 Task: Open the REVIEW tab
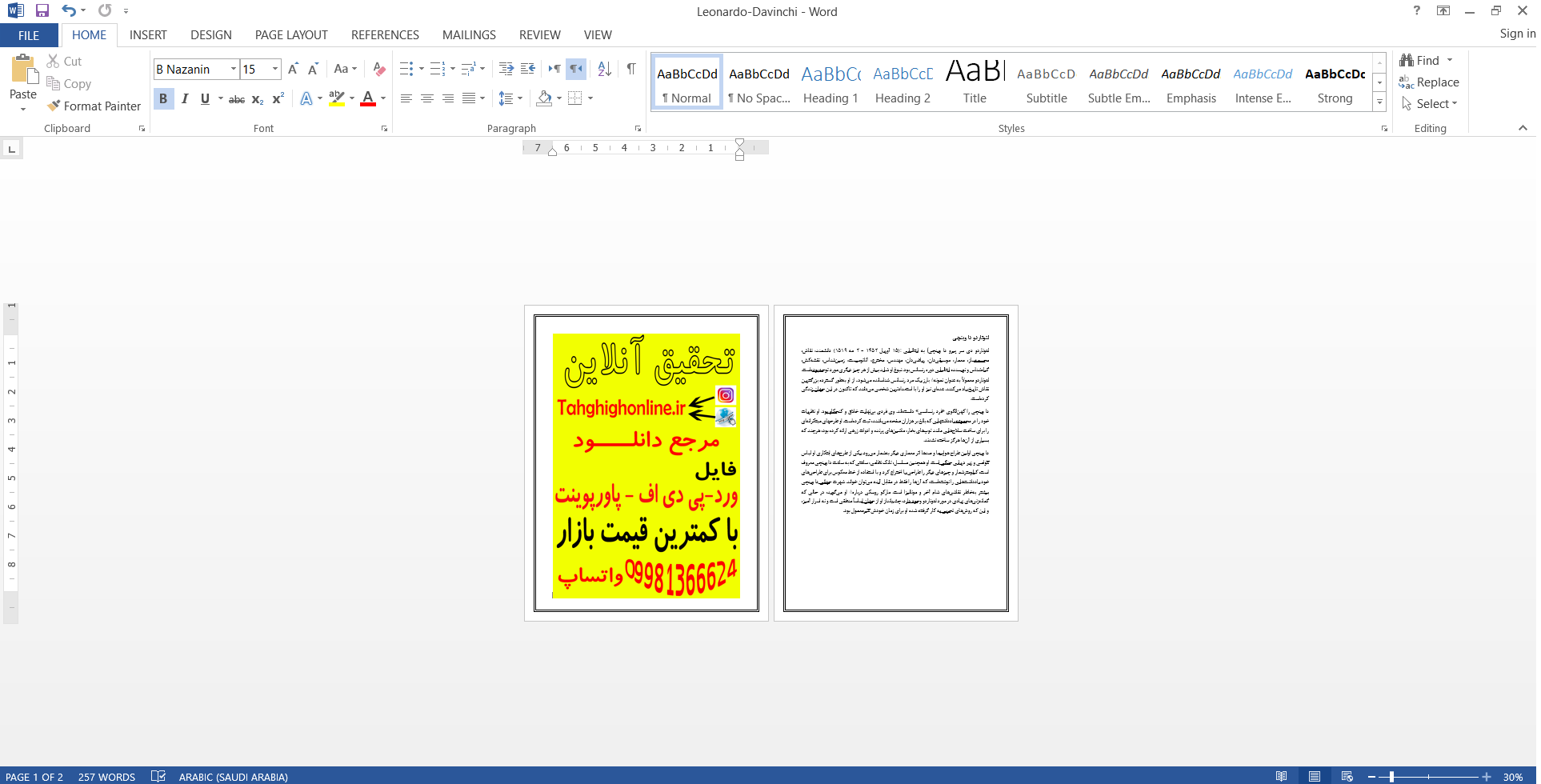(540, 35)
